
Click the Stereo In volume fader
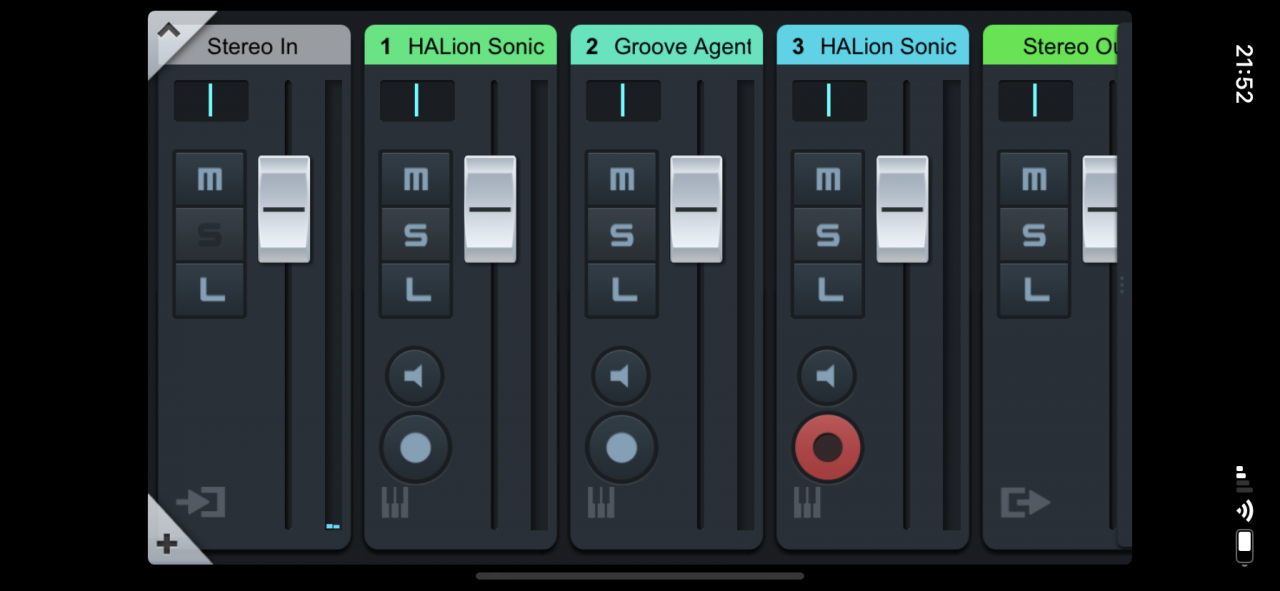284,209
